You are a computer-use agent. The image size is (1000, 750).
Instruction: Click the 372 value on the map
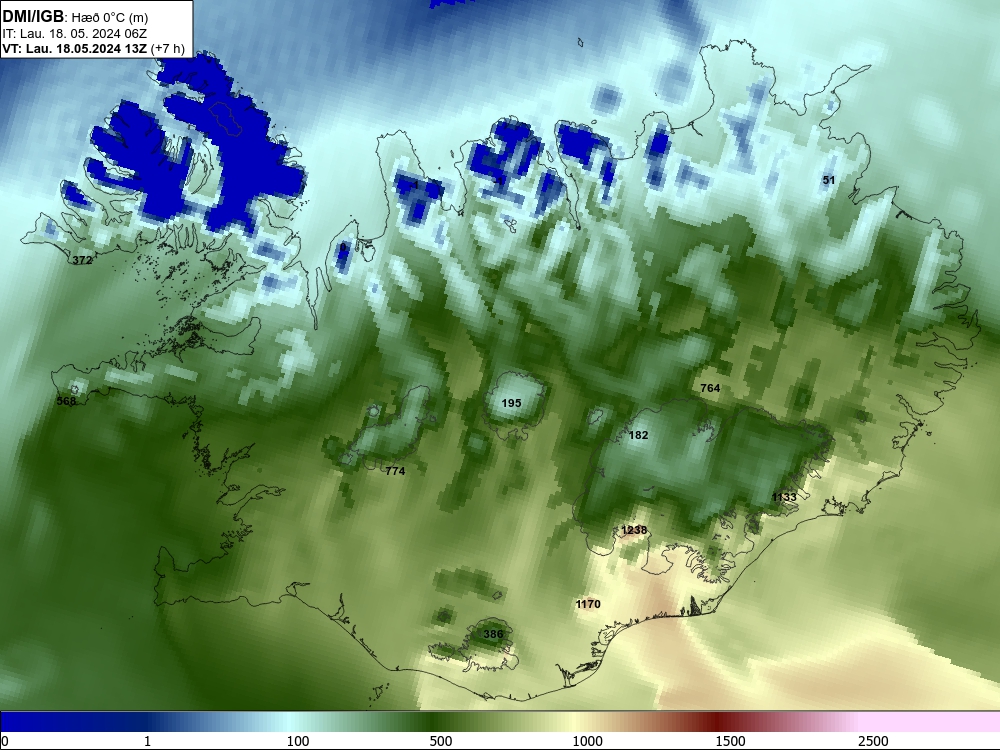[x=82, y=260]
